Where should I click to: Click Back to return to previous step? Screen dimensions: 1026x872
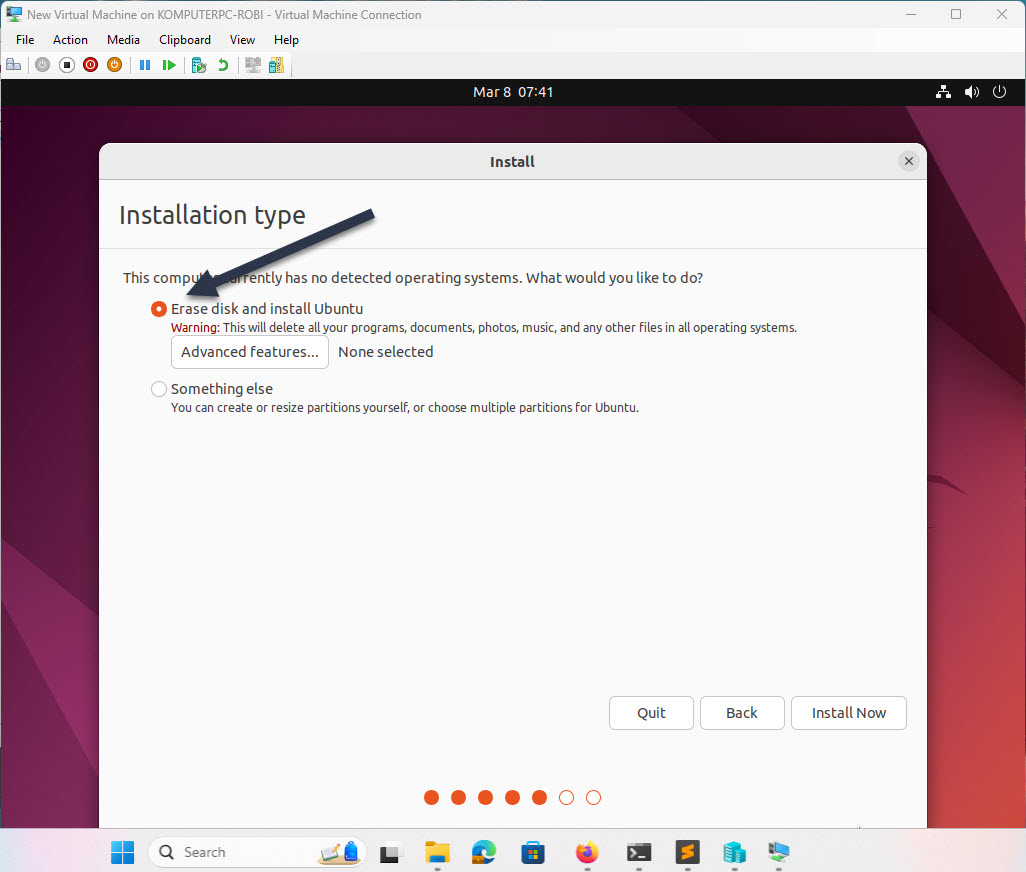pyautogui.click(x=742, y=713)
